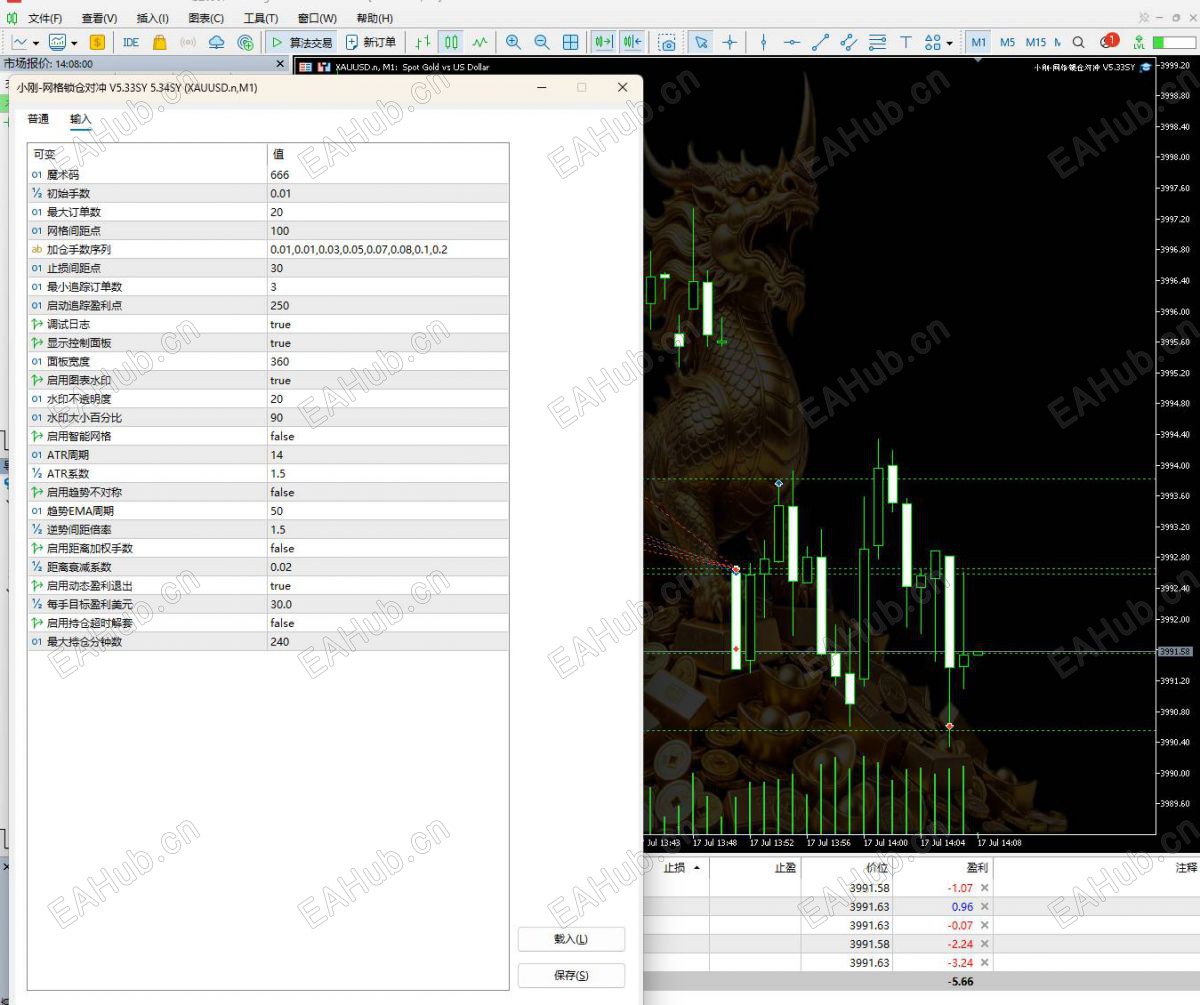
Task: Close the trade with profit -1.07
Action: click(x=984, y=888)
